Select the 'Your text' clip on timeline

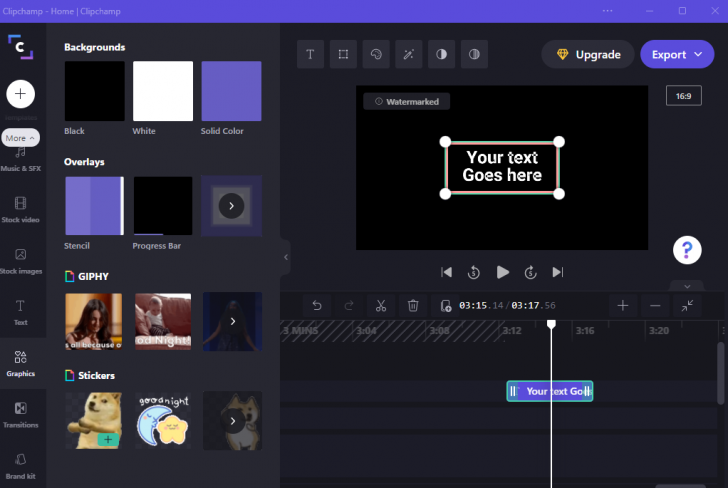pyautogui.click(x=551, y=391)
